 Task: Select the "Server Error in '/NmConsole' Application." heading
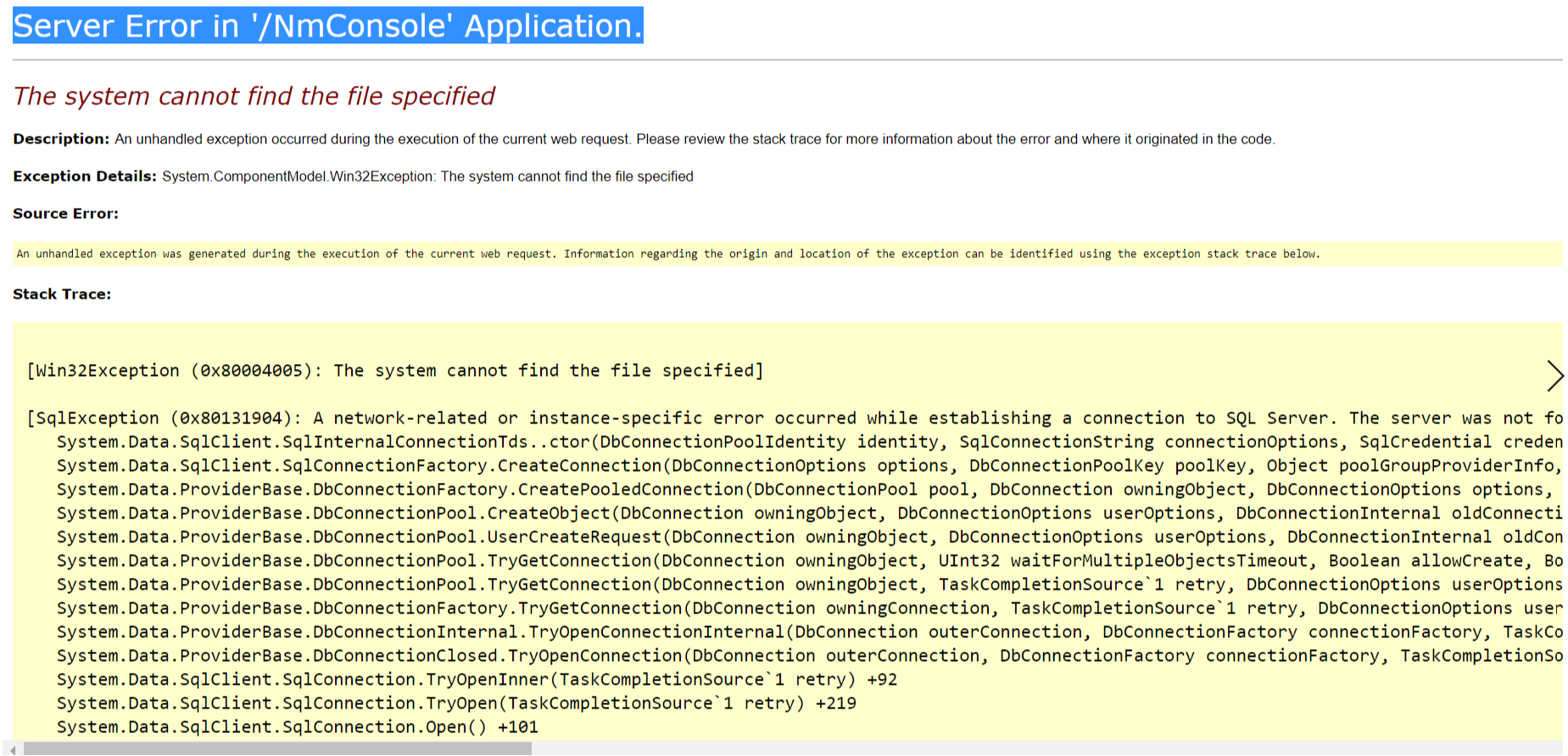point(328,25)
